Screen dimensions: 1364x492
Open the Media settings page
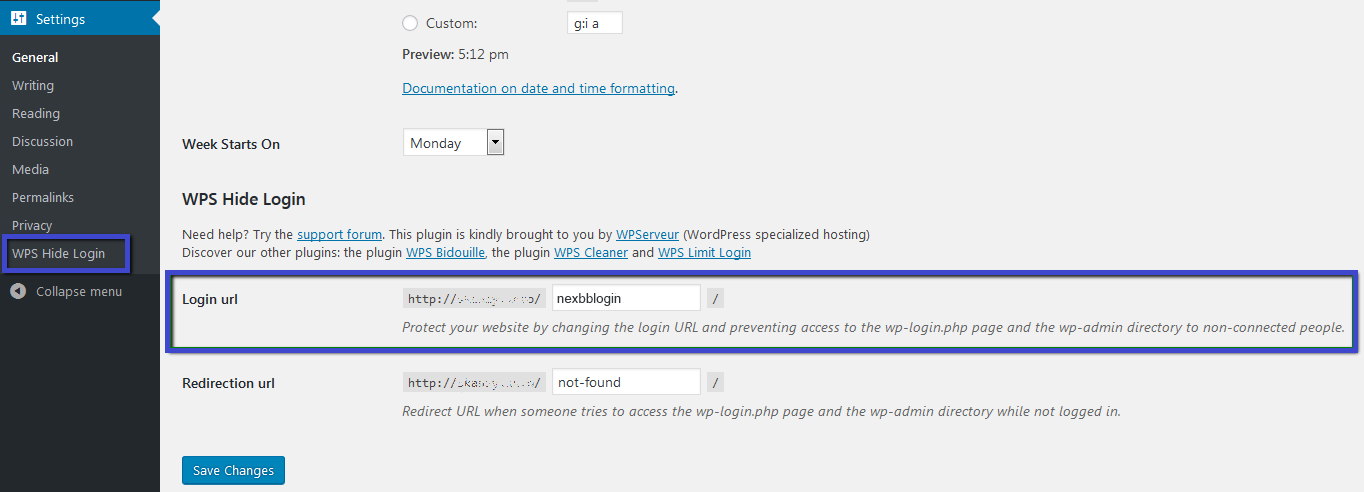pyautogui.click(x=30, y=169)
